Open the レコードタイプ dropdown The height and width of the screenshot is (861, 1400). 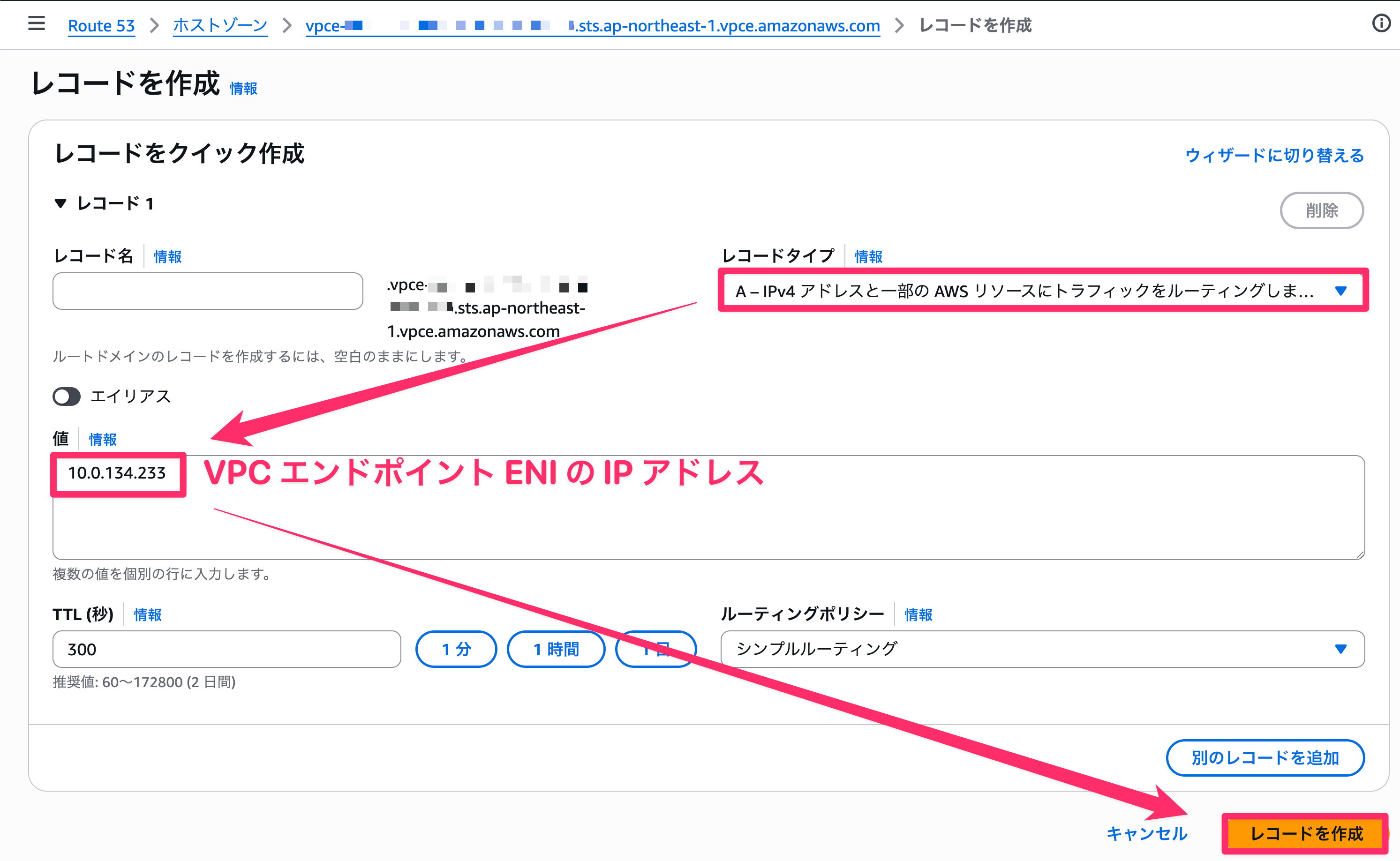pyautogui.click(x=1042, y=291)
